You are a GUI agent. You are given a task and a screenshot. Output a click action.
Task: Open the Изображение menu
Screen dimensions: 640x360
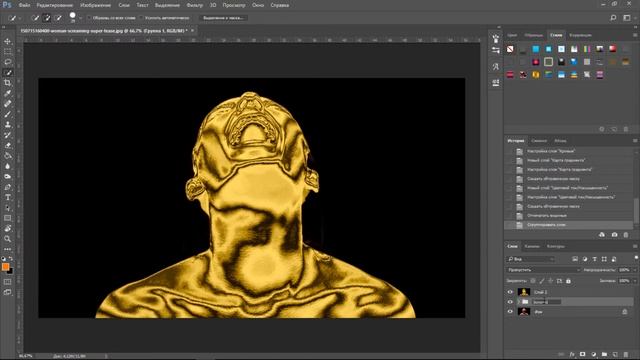point(96,5)
